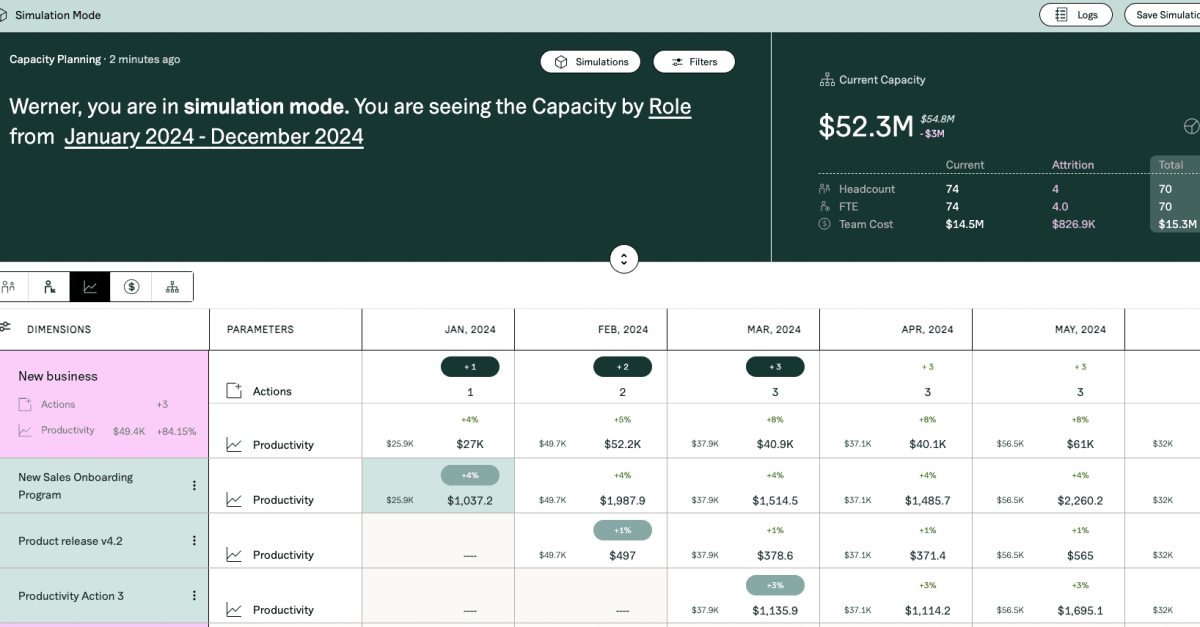Open the Logs panel
The width and height of the screenshot is (1200, 627).
[x=1076, y=15]
